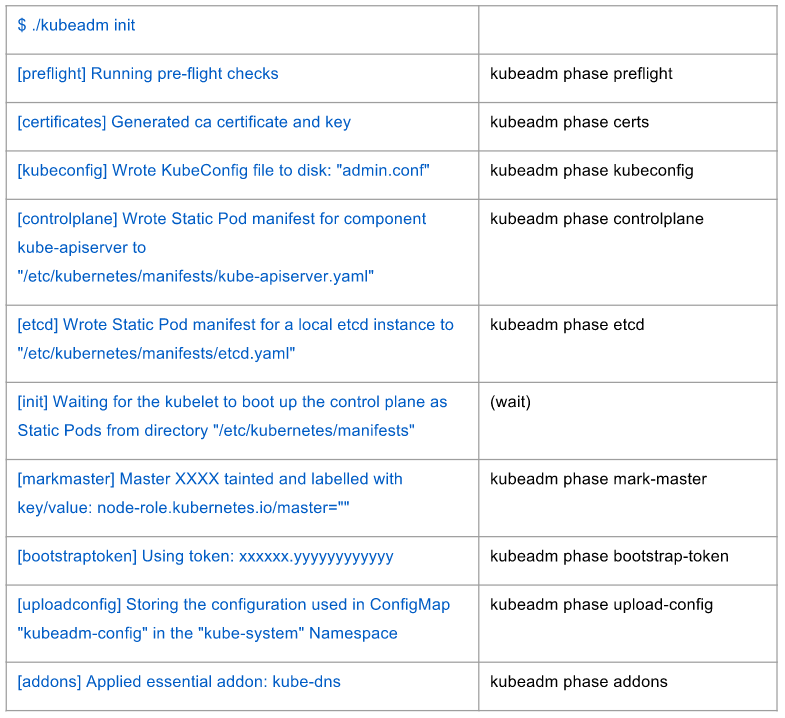
Task: Click '[addons] Applied essential addon: kube-dns' line
Action: pos(179,682)
